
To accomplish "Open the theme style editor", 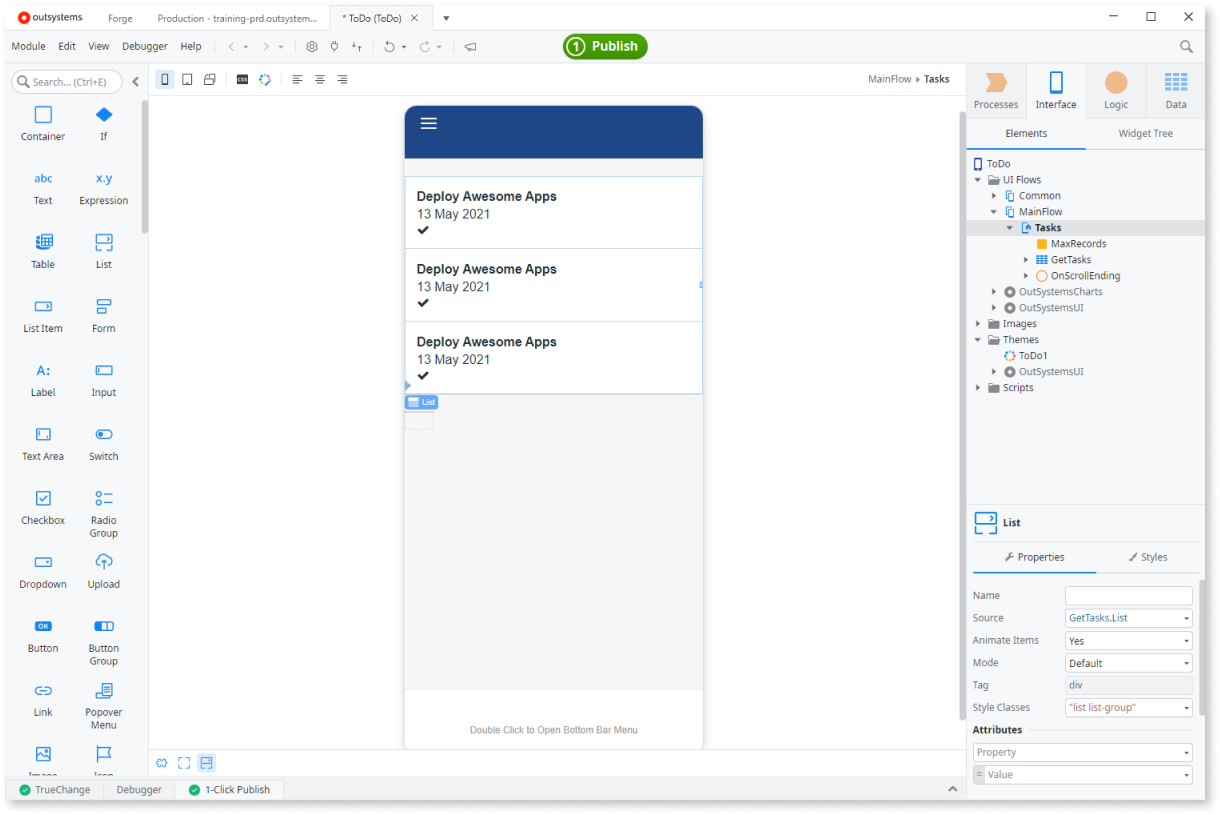I will coord(265,79).
